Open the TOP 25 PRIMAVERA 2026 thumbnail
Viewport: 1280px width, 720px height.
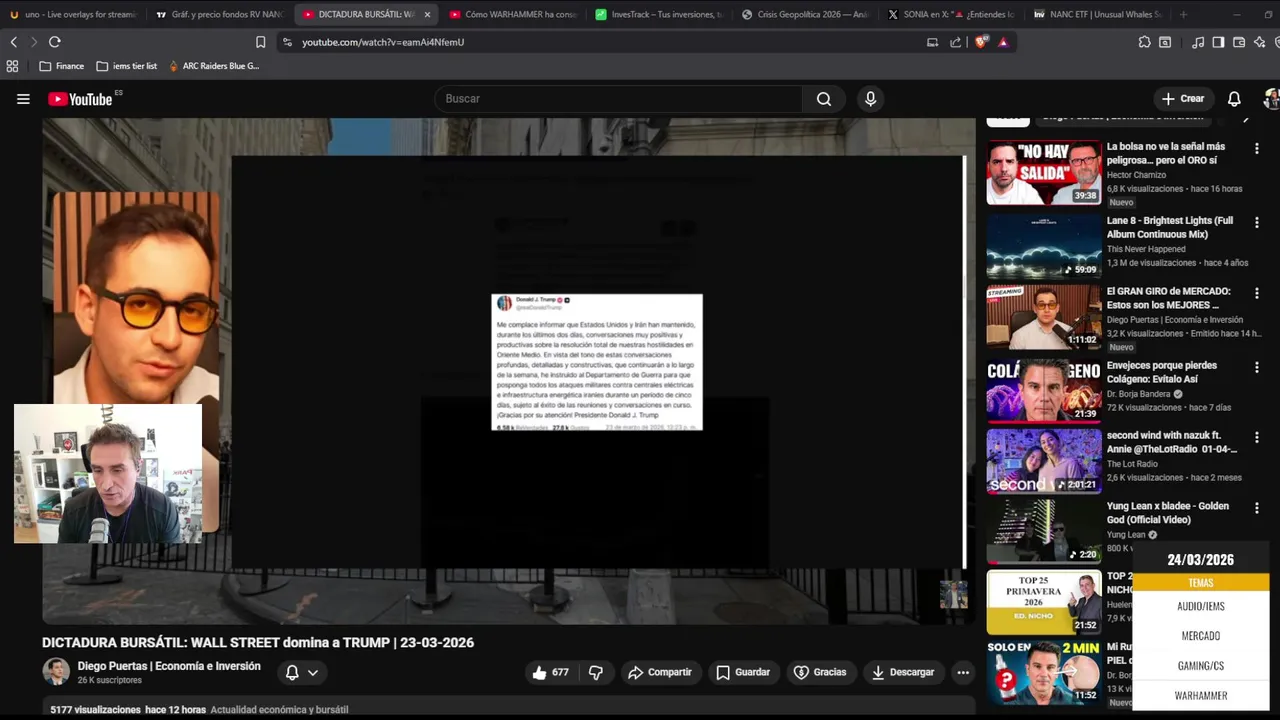1043,602
